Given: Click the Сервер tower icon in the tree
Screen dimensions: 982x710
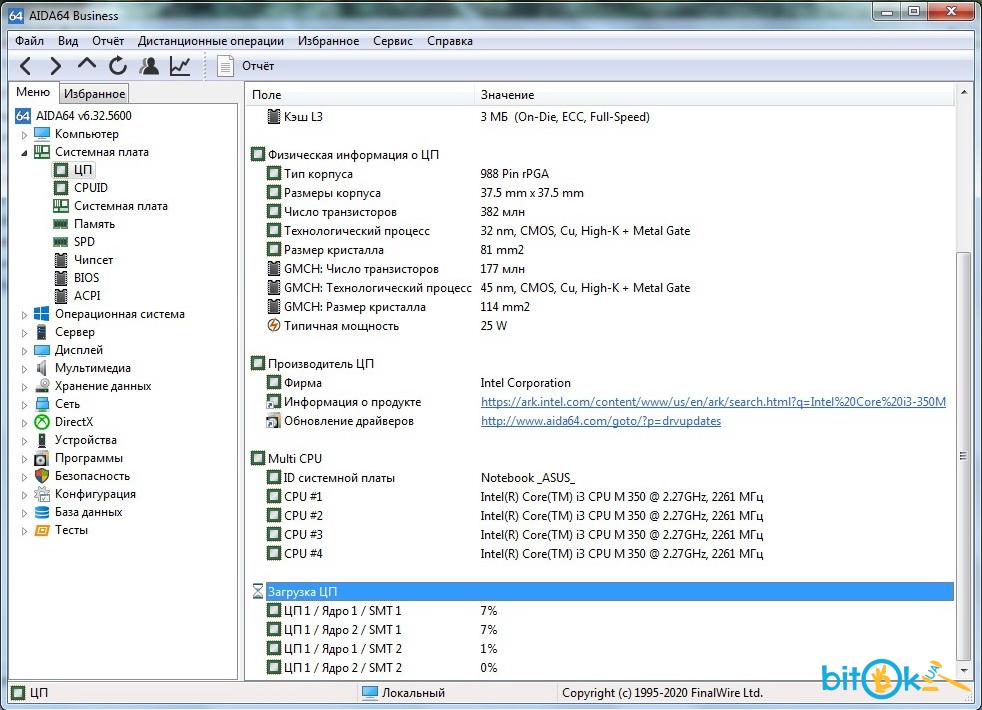Looking at the screenshot, I should point(42,332).
